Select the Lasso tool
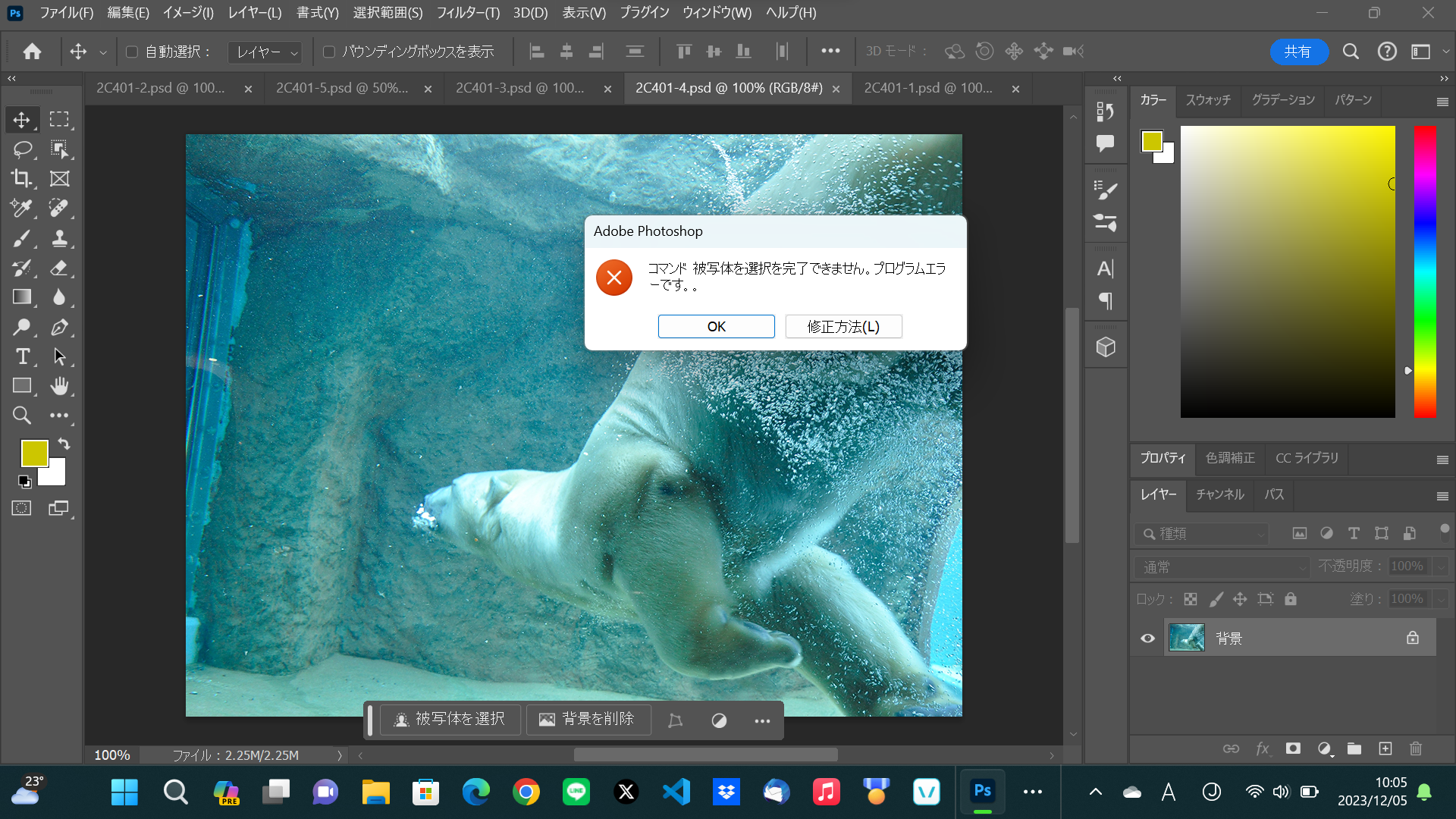 [x=22, y=149]
